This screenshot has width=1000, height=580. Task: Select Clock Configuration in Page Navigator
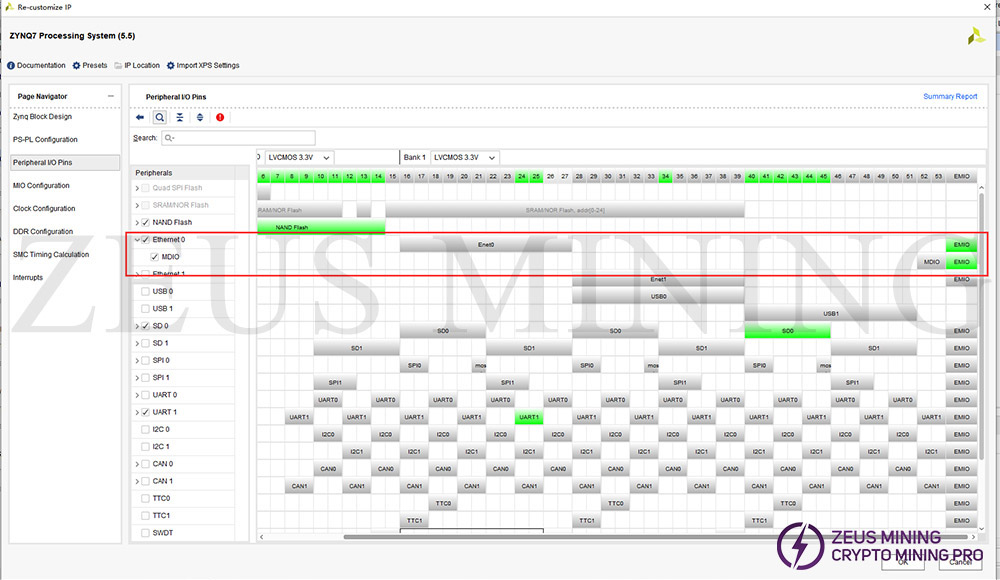pos(44,209)
